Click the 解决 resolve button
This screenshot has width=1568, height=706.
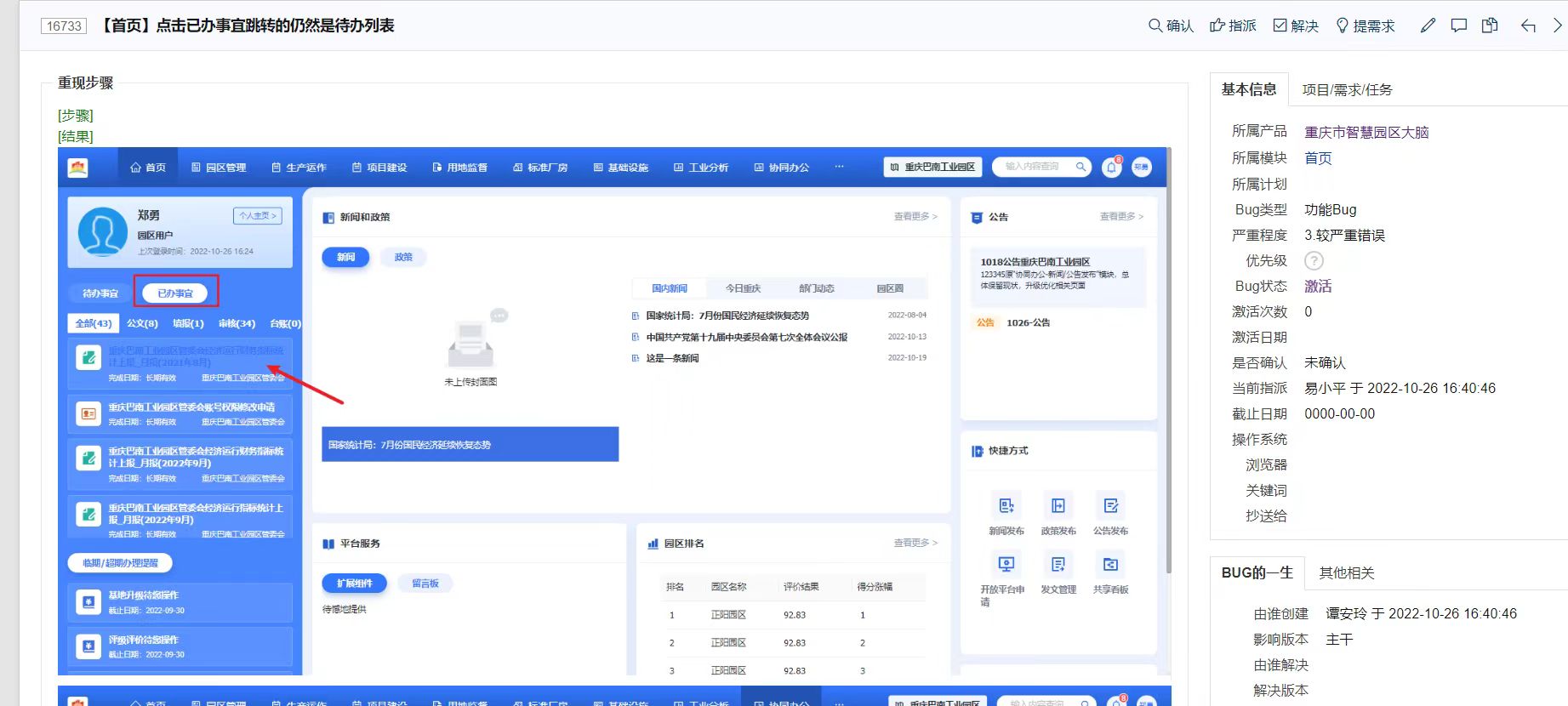[1296, 26]
